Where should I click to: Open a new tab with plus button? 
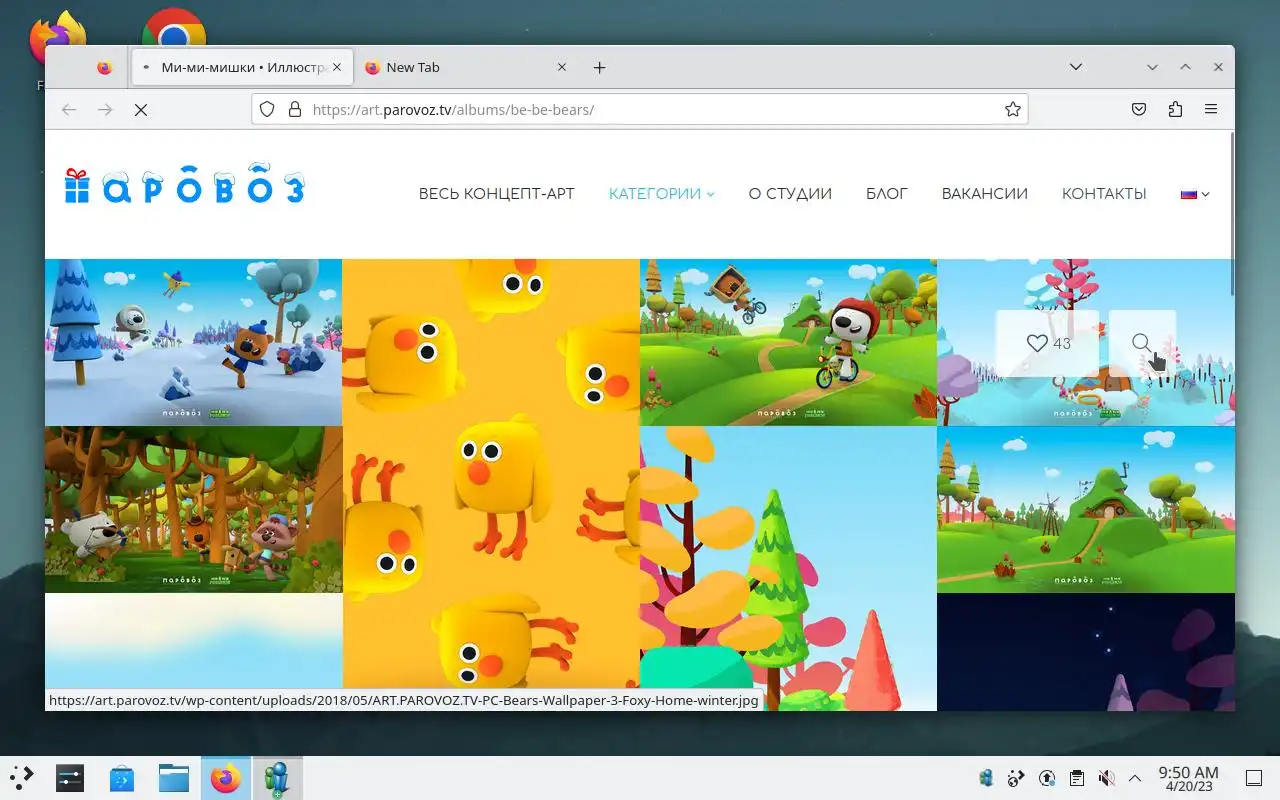tap(599, 67)
